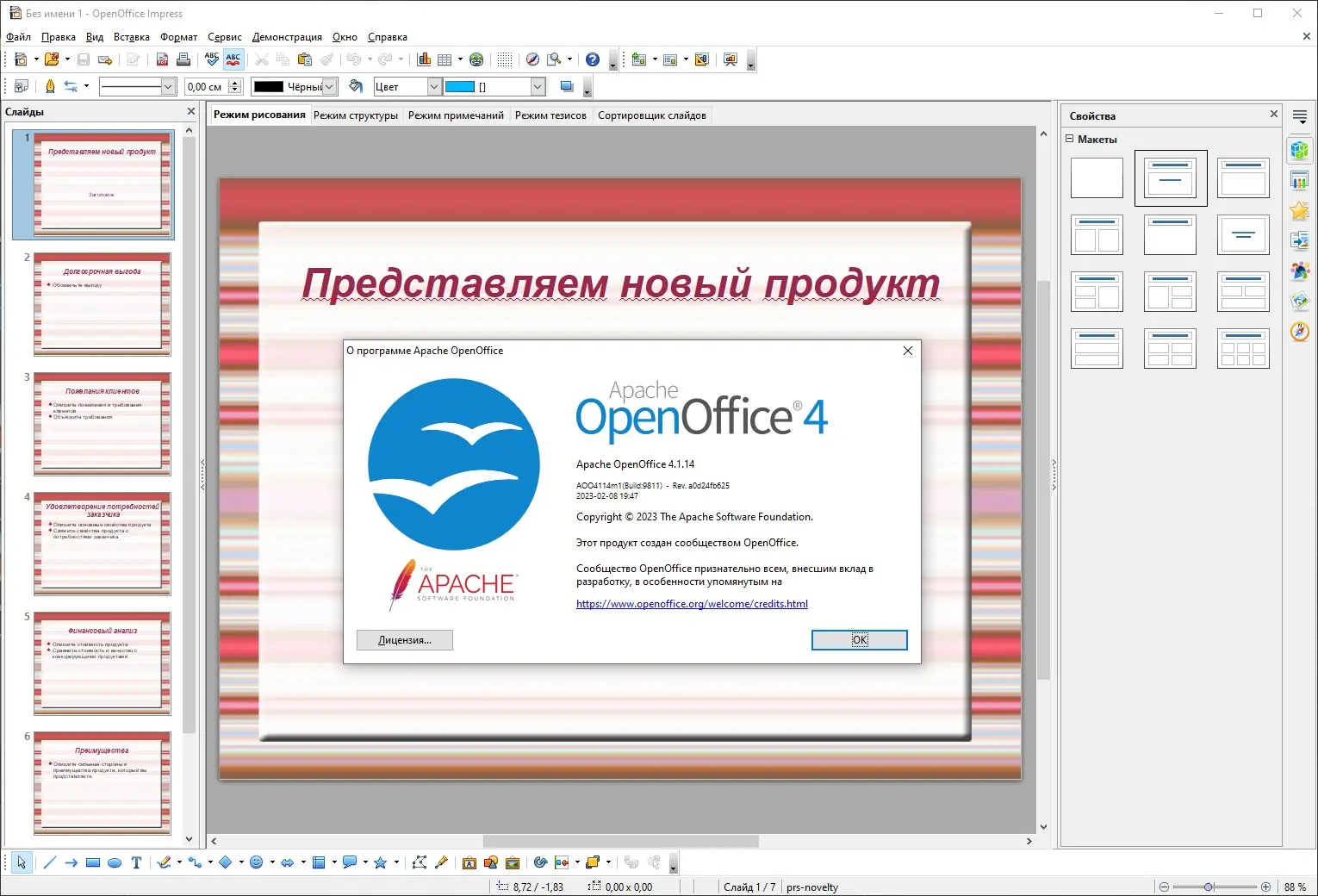Open the hyperlink dialog icon
The width and height of the screenshot is (1318, 896).
(476, 59)
